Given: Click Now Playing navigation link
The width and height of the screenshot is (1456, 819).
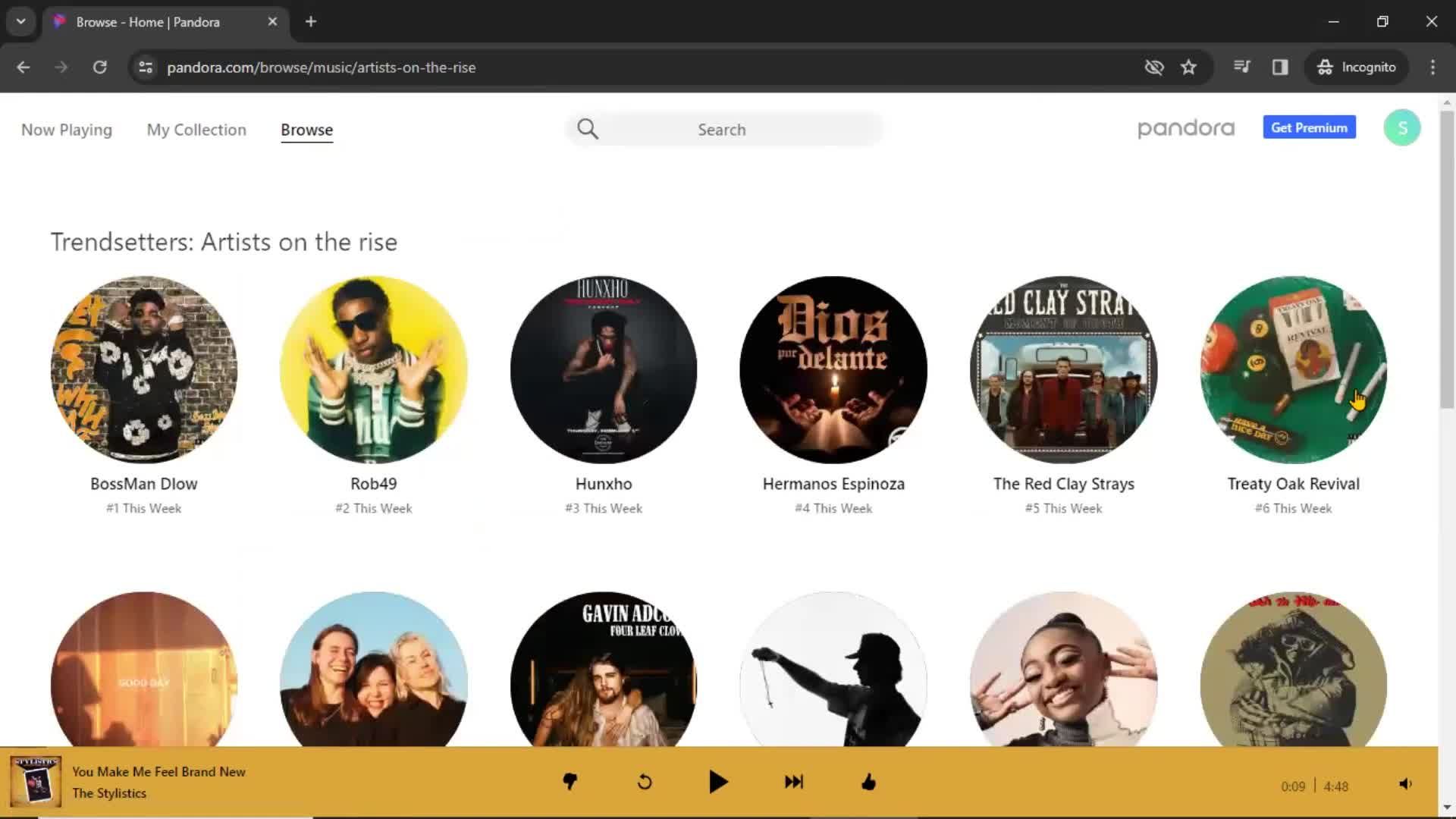Looking at the screenshot, I should [x=67, y=130].
